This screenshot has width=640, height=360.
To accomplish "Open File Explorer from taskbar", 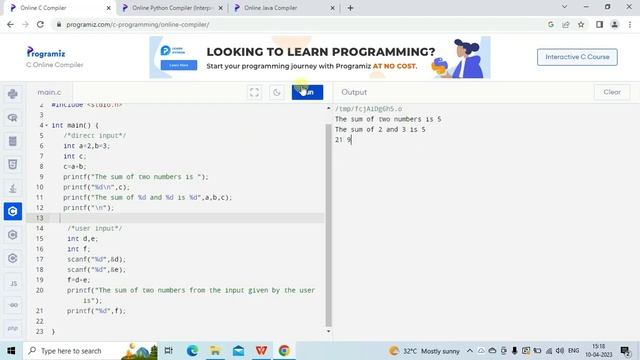I will pyautogui.click(x=215, y=351).
